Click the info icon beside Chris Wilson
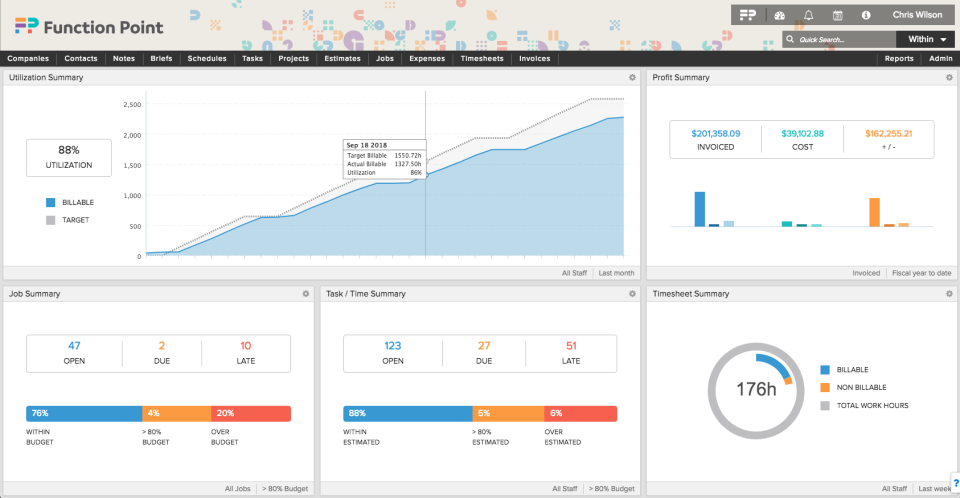The width and height of the screenshot is (960, 498). [866, 15]
